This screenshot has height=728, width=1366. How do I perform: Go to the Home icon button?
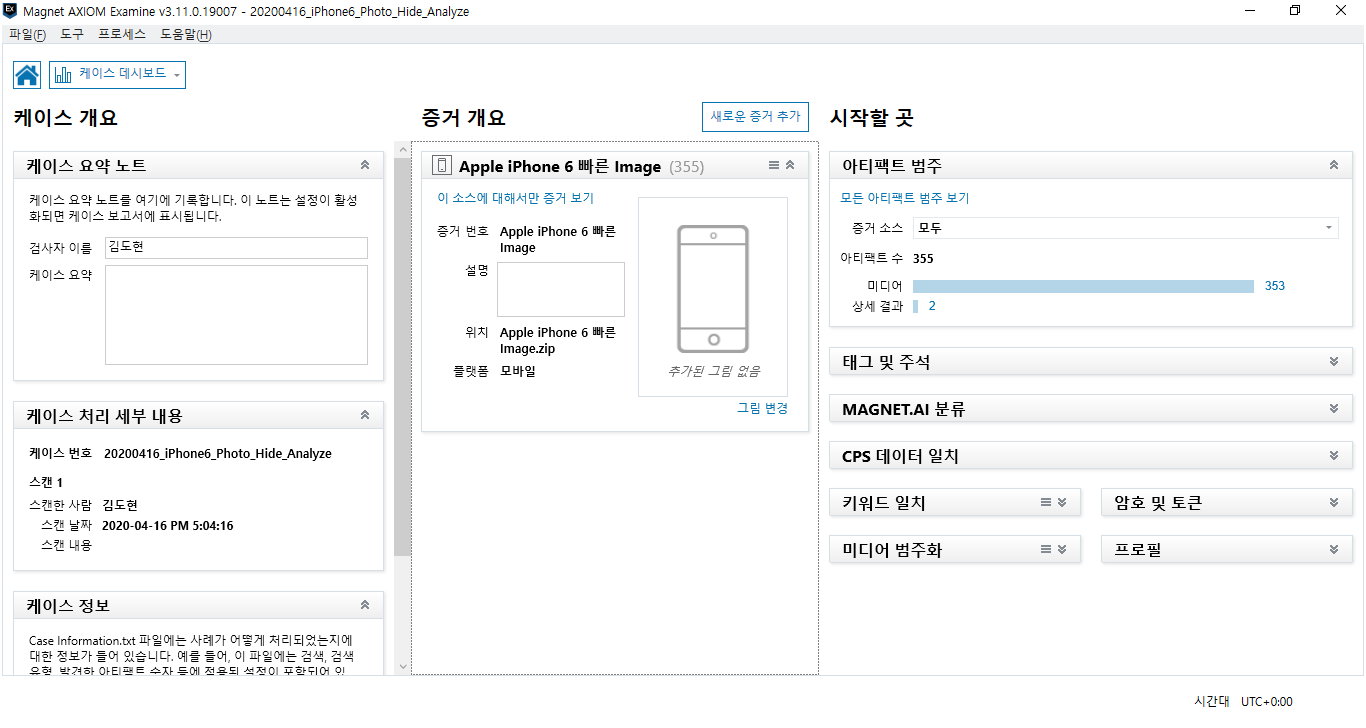coord(27,75)
